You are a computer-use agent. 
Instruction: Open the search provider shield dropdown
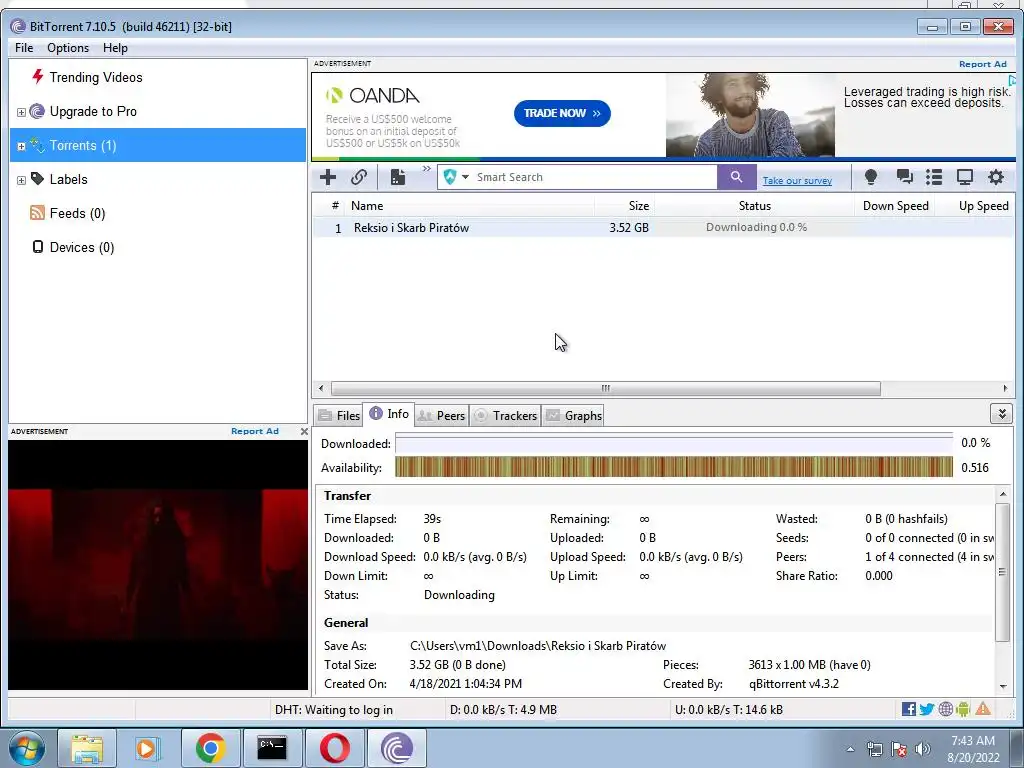(456, 177)
